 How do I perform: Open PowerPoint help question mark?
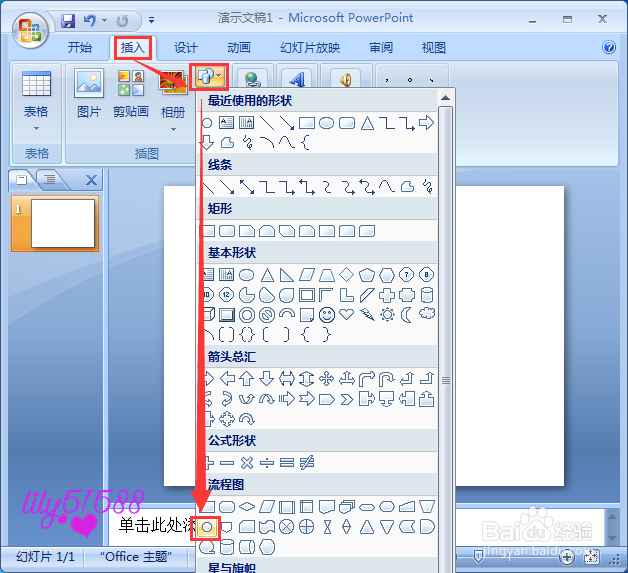(x=609, y=47)
